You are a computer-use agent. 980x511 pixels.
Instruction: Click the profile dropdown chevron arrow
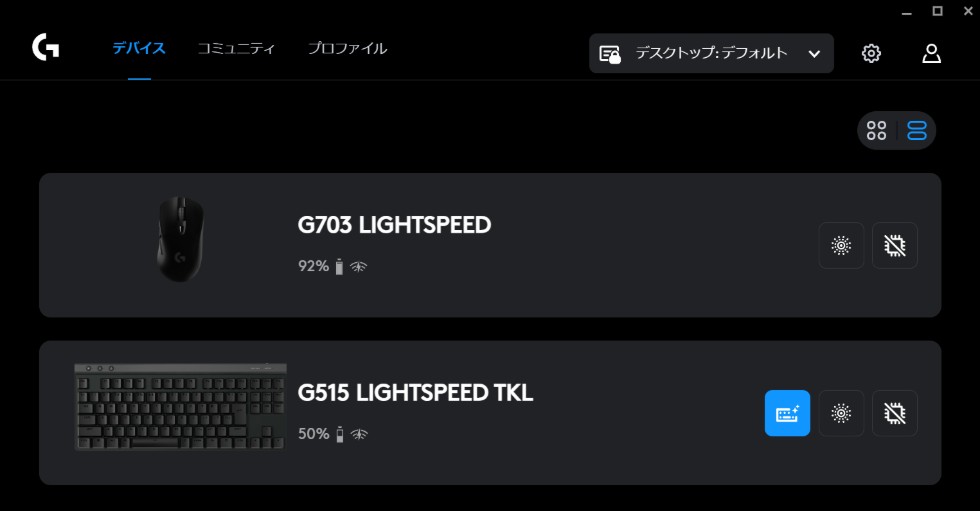(814, 54)
